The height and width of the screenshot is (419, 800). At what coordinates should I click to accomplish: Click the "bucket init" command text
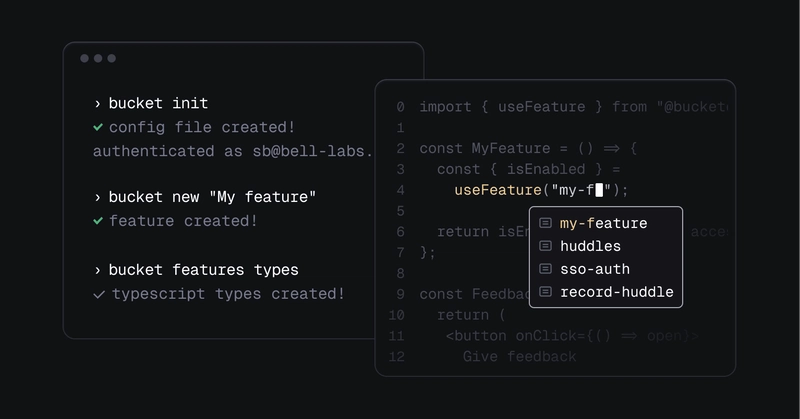pyautogui.click(x=158, y=104)
